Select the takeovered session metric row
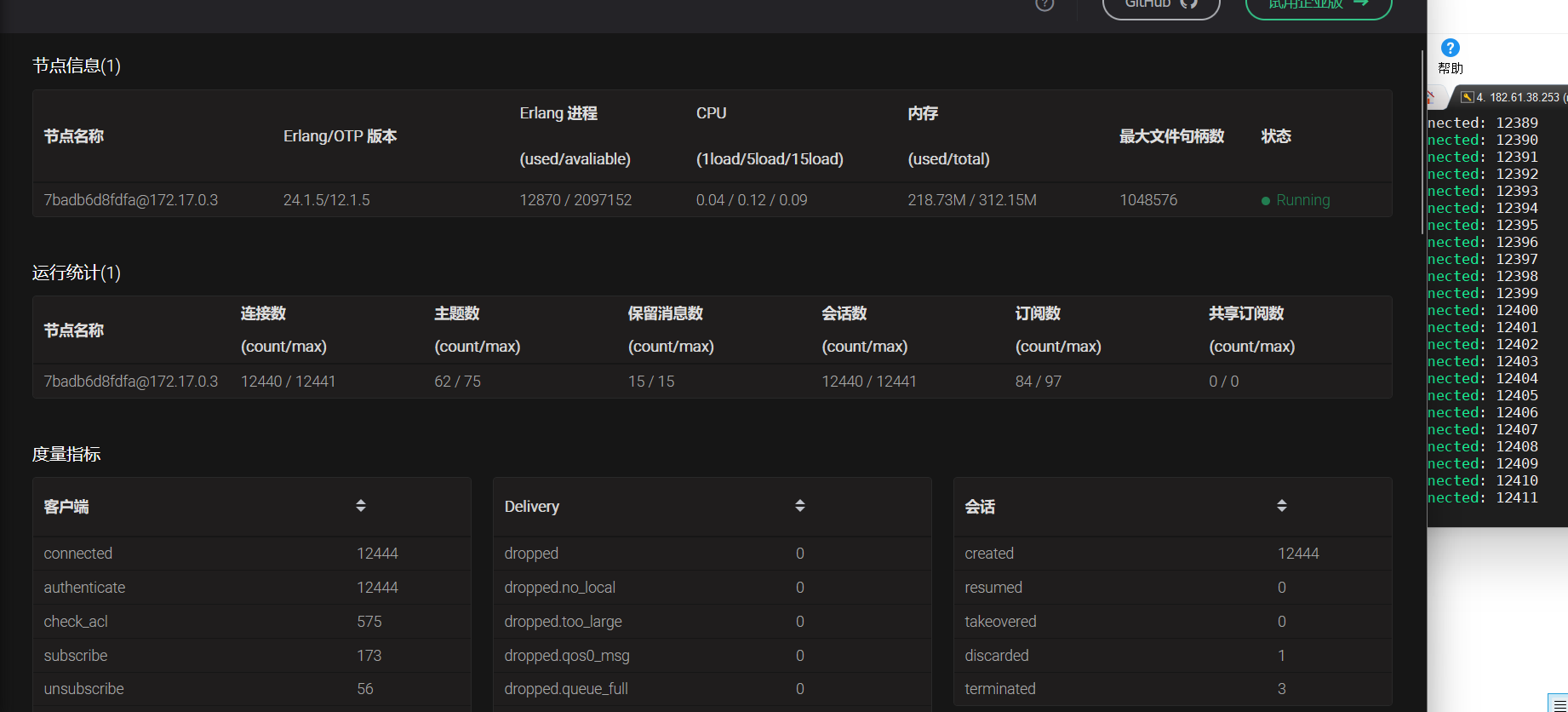1568x712 pixels. pos(1173,622)
